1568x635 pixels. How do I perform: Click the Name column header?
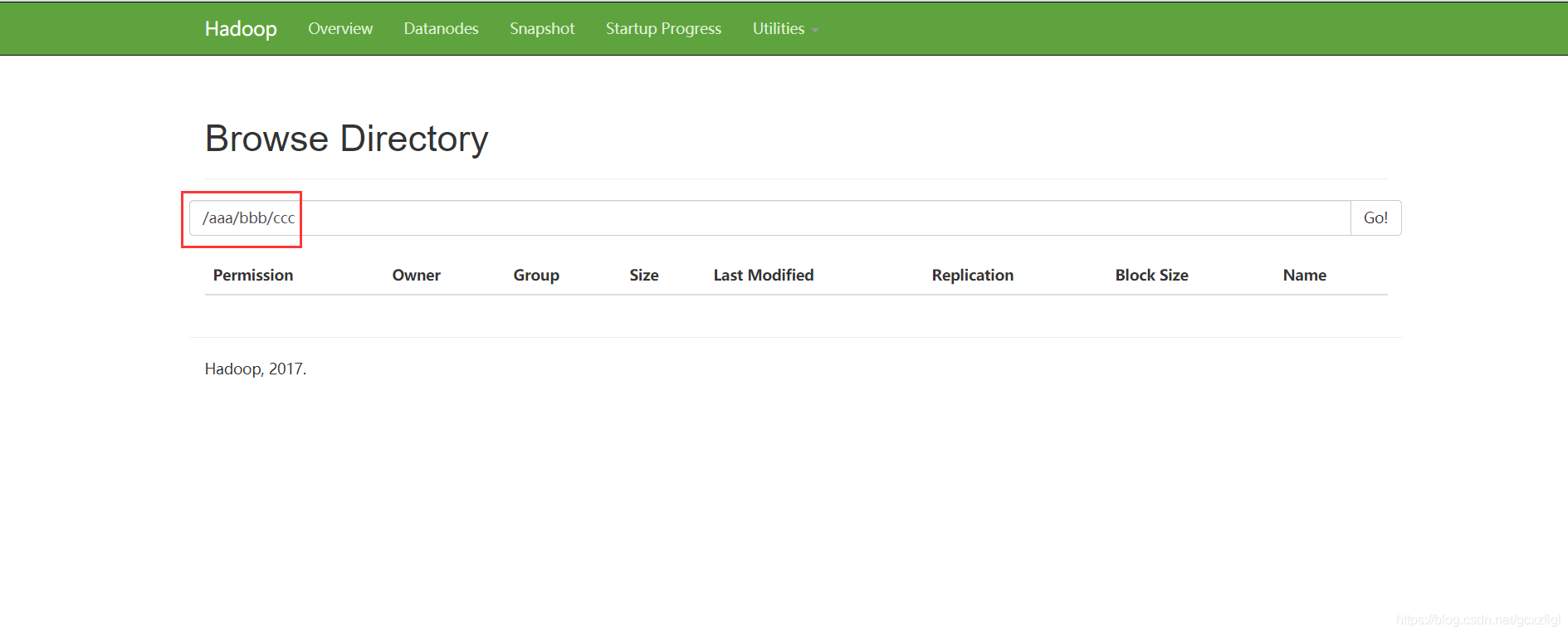(1305, 275)
